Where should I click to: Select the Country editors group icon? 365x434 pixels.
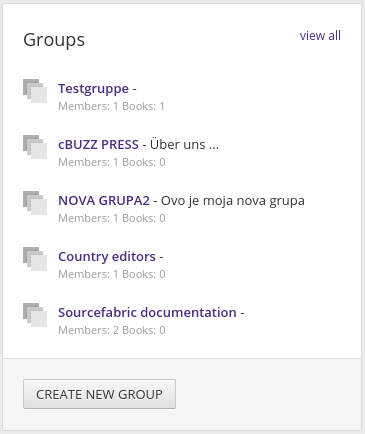tap(35, 259)
